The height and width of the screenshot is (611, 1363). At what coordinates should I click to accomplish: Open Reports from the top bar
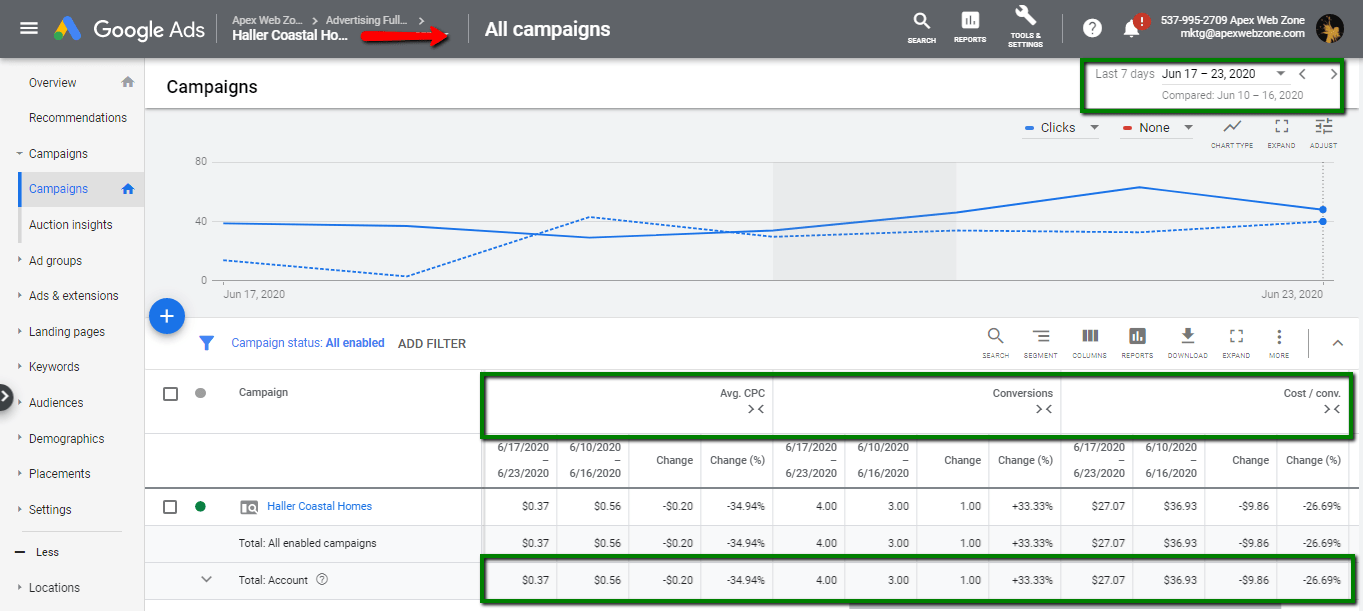point(969,24)
